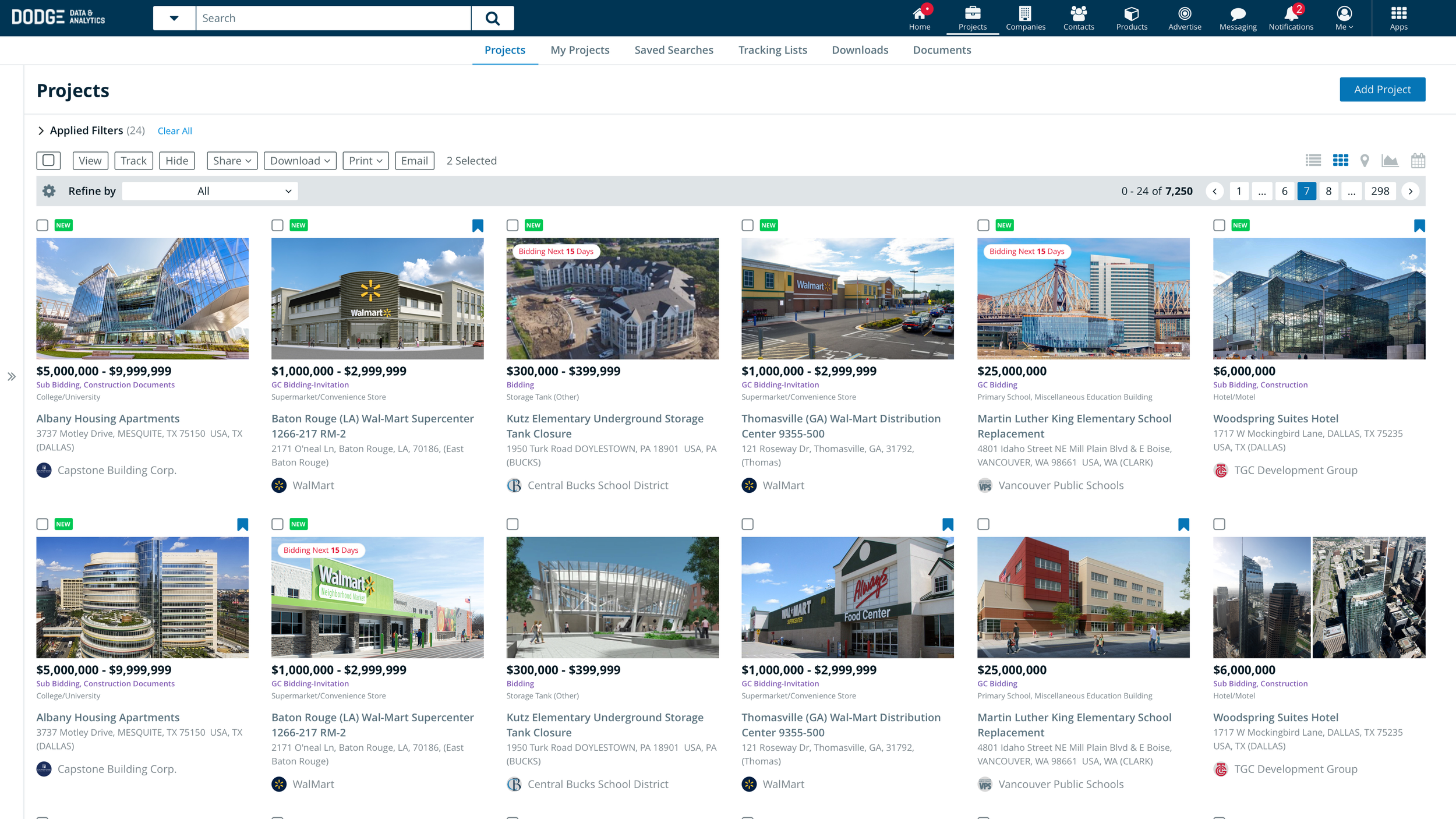Open the Print dropdown
This screenshot has height=819, width=1456.
coord(366,161)
